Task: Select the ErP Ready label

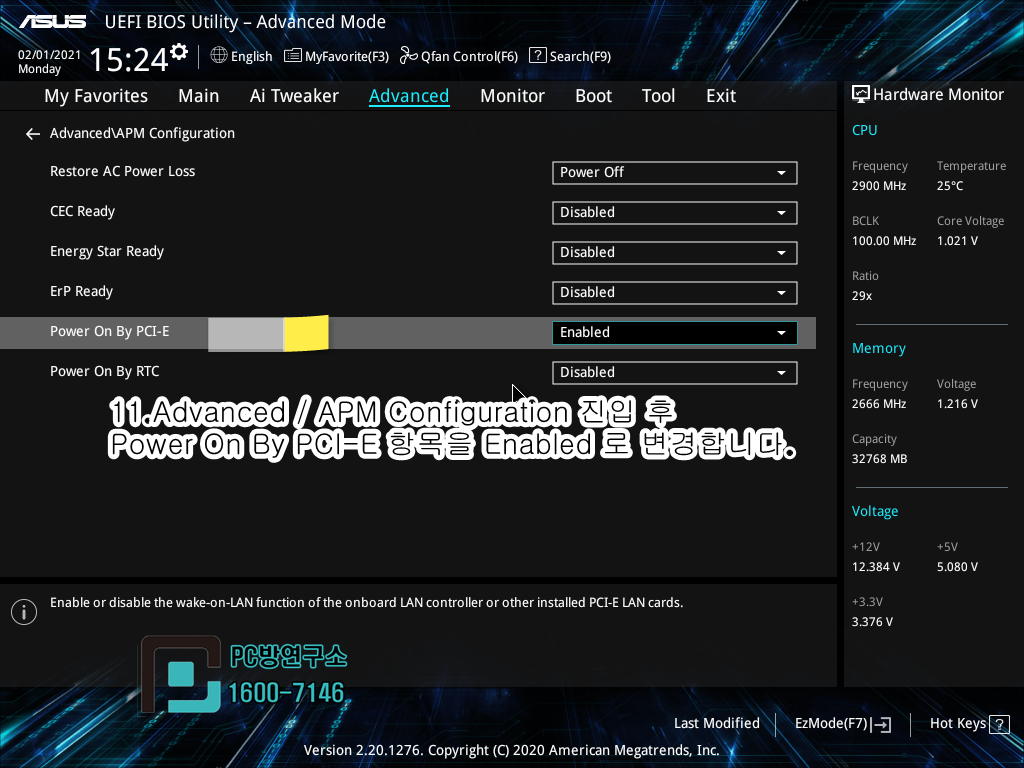Action: [81, 291]
